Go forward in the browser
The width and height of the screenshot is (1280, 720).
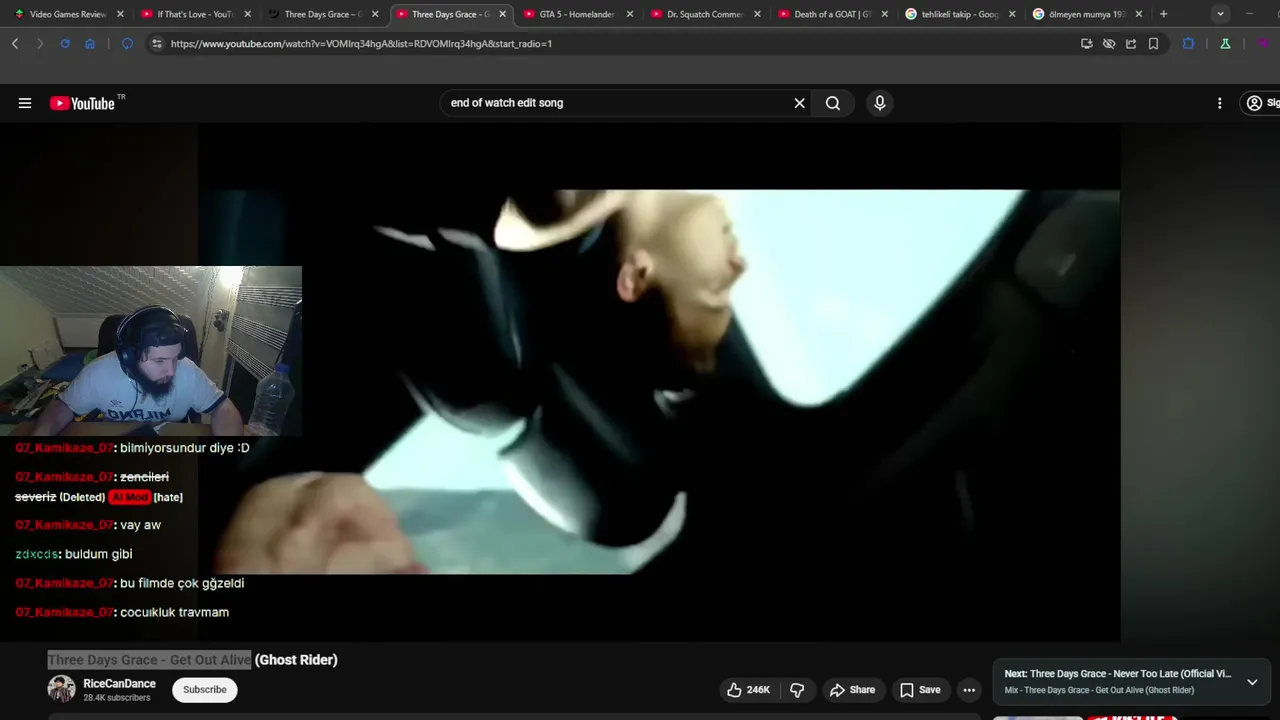(40, 44)
